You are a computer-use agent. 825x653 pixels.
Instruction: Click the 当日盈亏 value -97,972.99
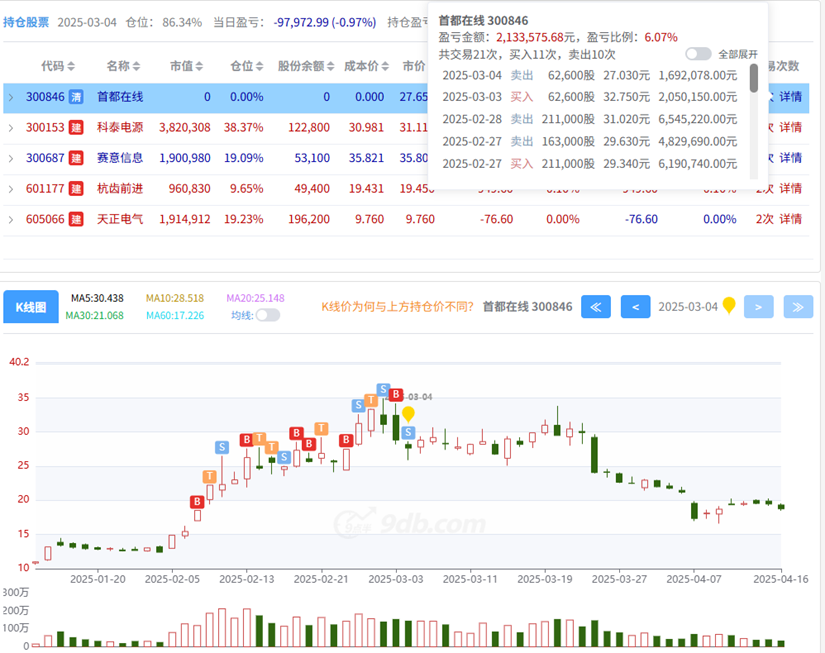click(x=325, y=23)
